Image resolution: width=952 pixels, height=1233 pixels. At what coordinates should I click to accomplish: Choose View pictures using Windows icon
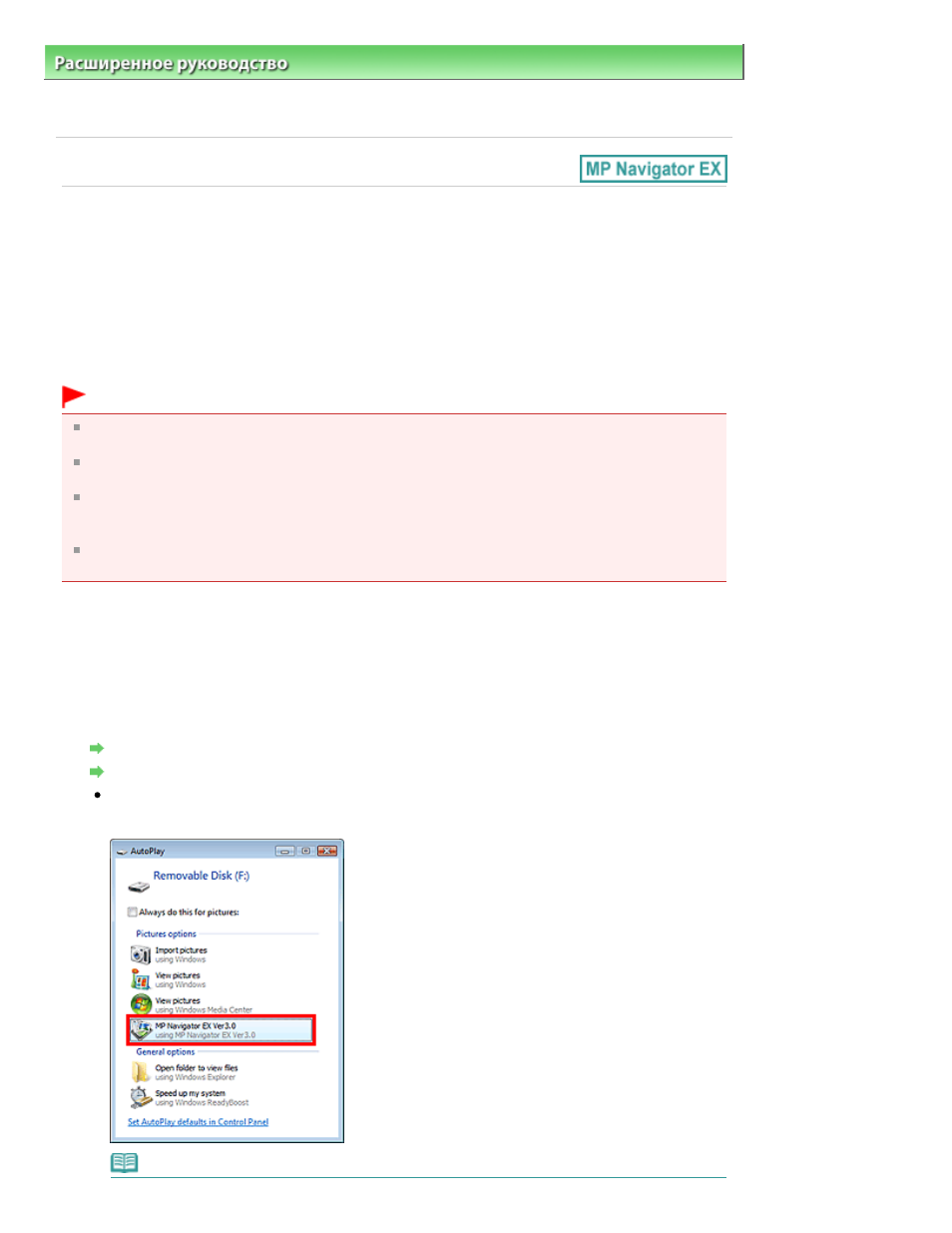141,979
